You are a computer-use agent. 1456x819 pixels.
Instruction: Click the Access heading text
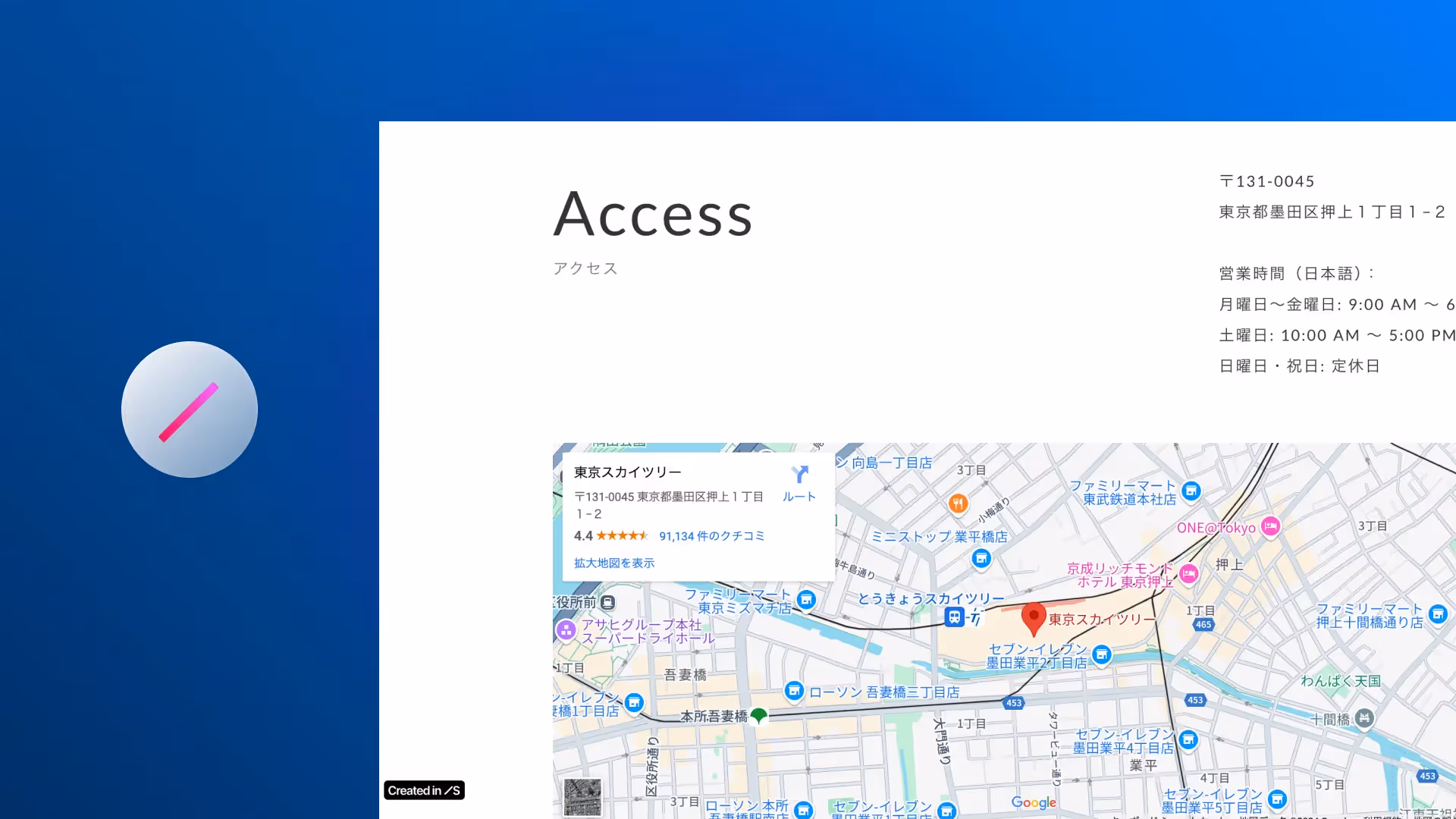653,215
